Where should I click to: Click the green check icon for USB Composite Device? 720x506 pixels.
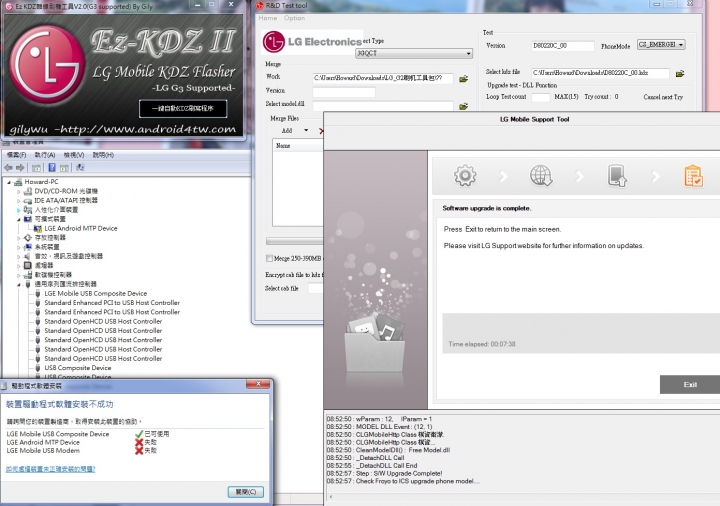[x=139, y=434]
